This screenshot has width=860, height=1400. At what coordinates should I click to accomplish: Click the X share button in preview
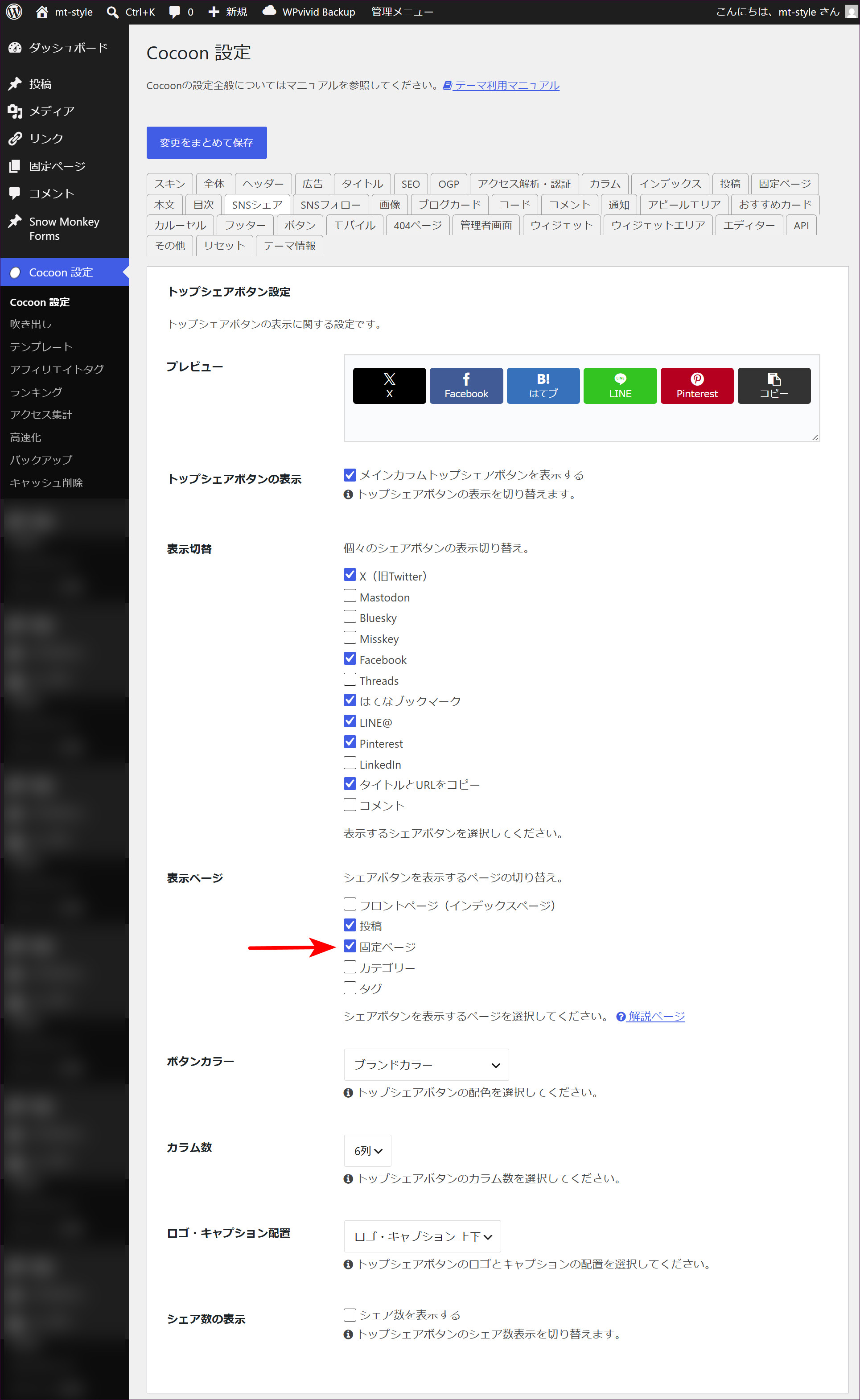click(389, 386)
